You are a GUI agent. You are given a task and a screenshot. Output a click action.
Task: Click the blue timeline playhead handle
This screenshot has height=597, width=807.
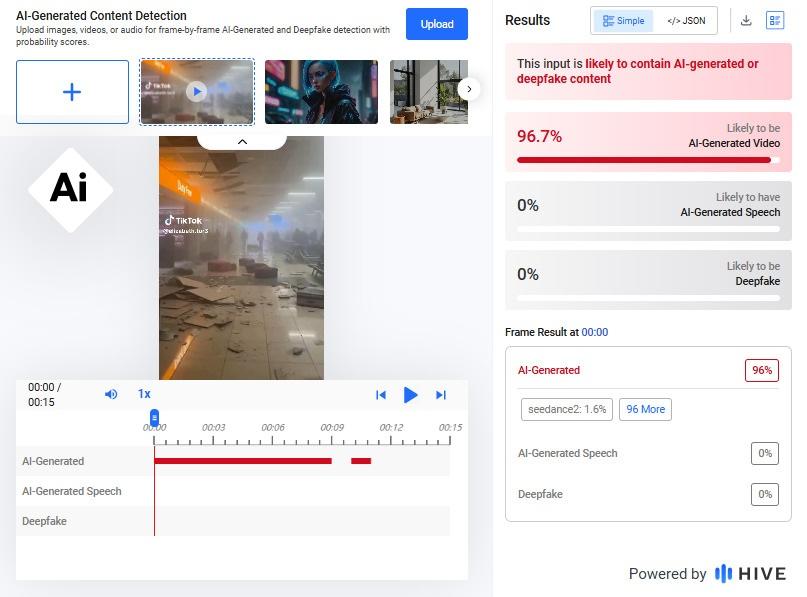click(154, 417)
